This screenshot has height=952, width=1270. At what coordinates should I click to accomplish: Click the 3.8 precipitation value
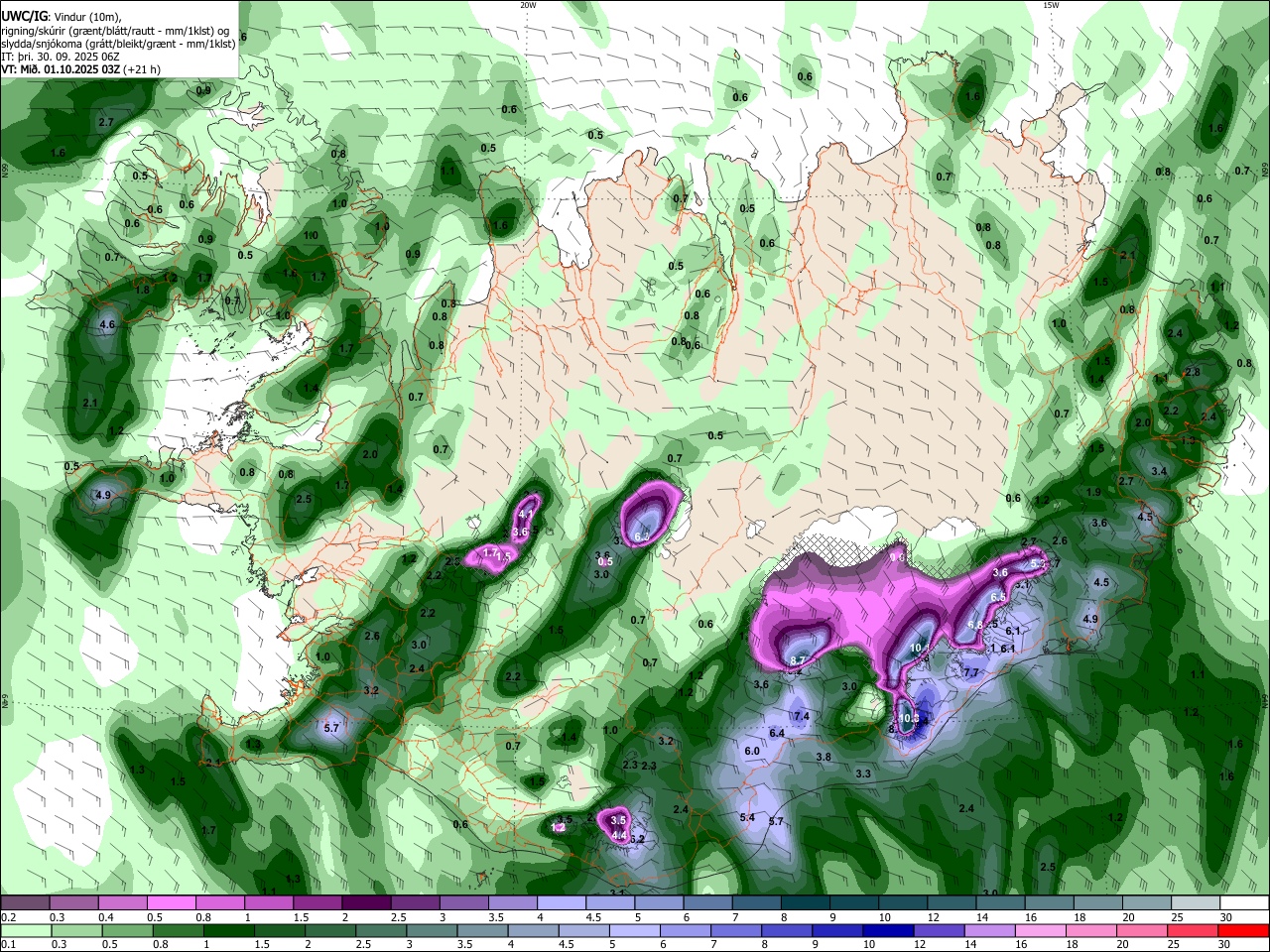click(823, 757)
